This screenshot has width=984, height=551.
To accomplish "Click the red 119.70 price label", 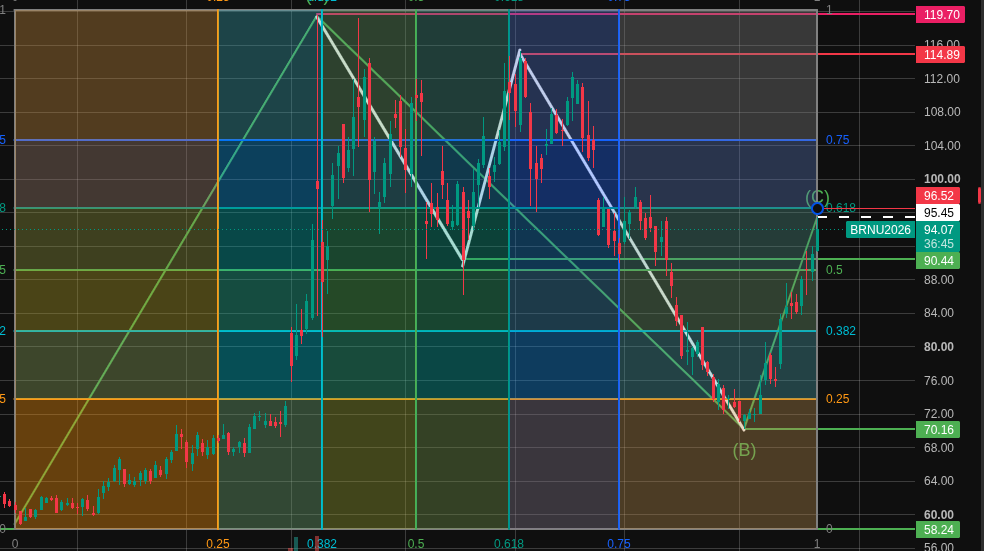I will (941, 14).
